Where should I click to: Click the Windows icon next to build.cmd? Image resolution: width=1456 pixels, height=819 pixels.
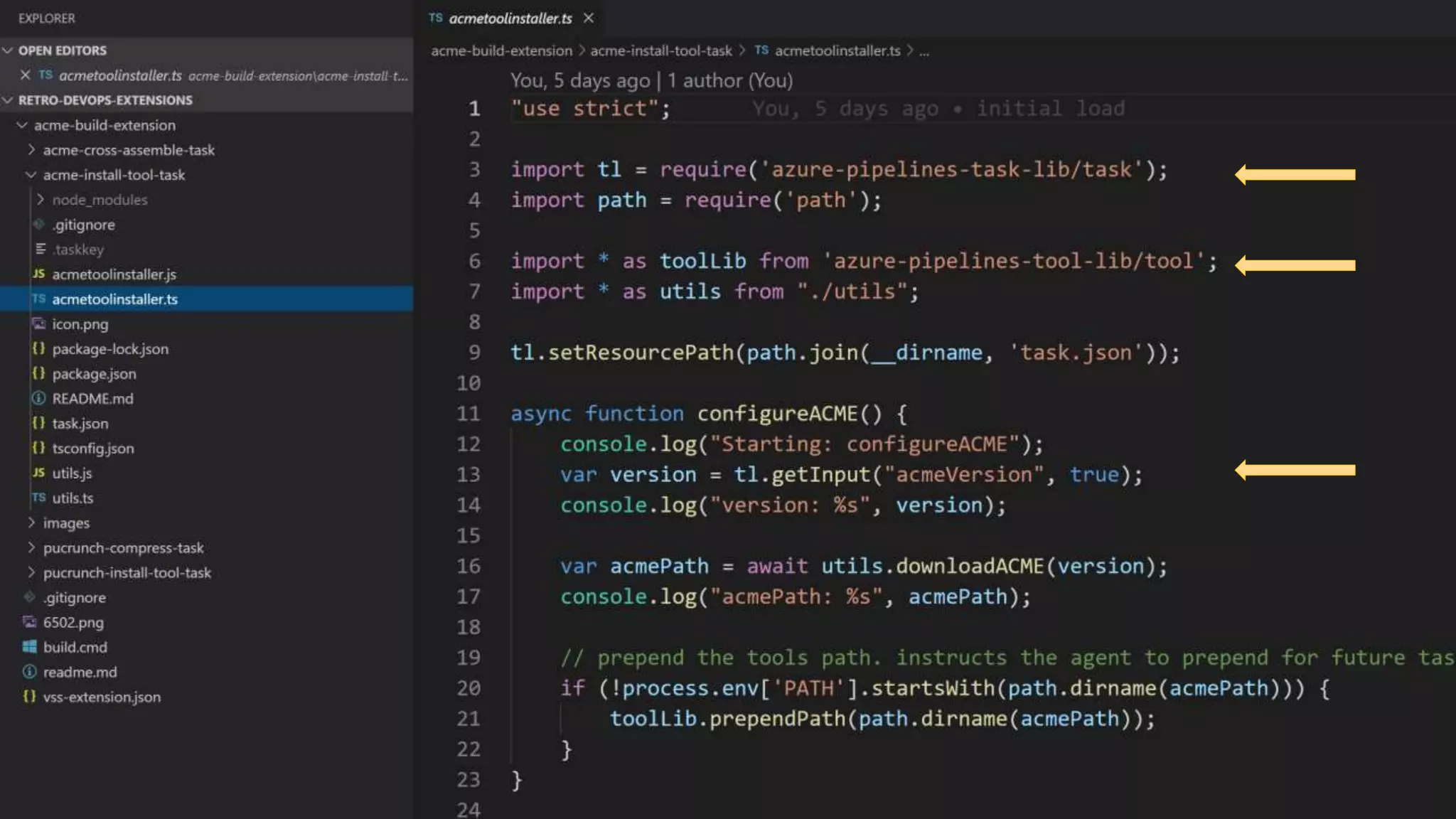(x=30, y=647)
